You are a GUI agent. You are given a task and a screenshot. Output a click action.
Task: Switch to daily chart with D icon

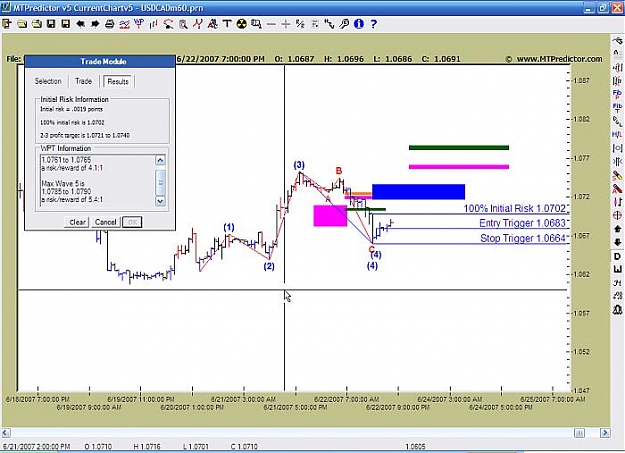pos(617,256)
